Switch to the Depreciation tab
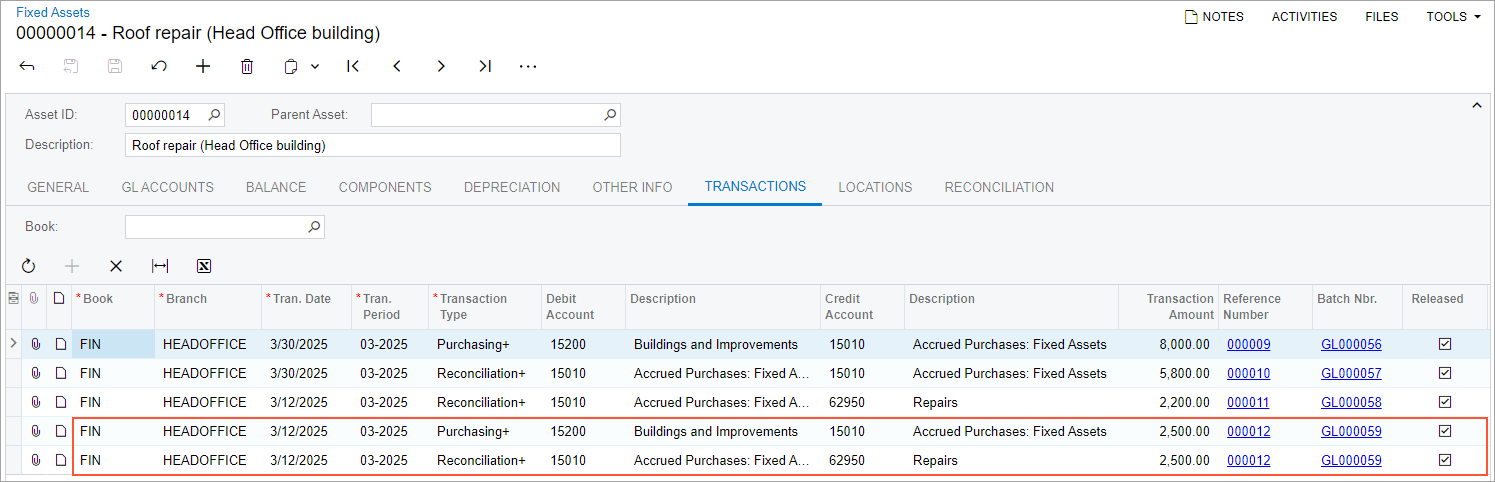Screen dimensions: 1495x482 point(512,187)
